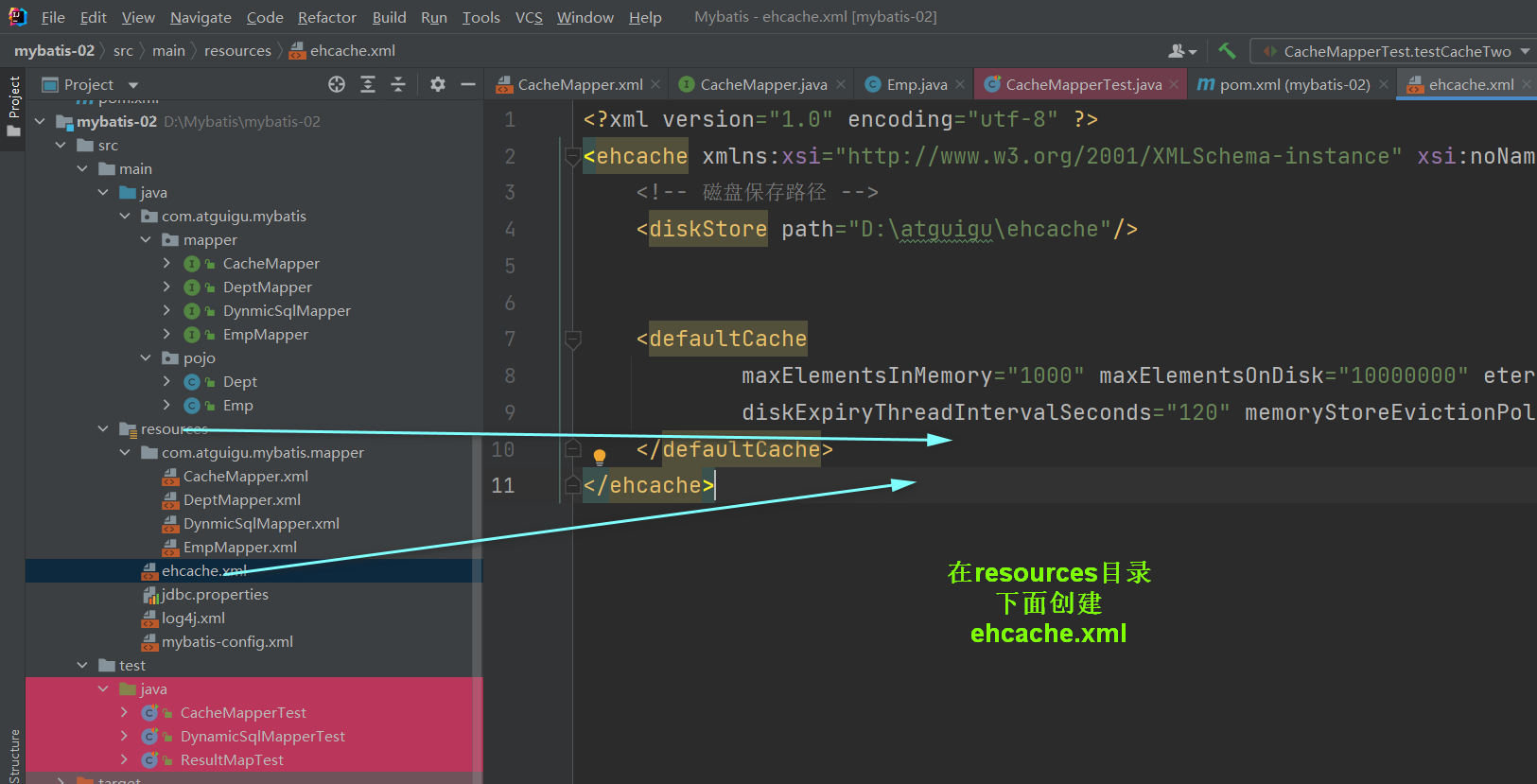Click fold toggle at closing defaultCache tag

point(572,448)
